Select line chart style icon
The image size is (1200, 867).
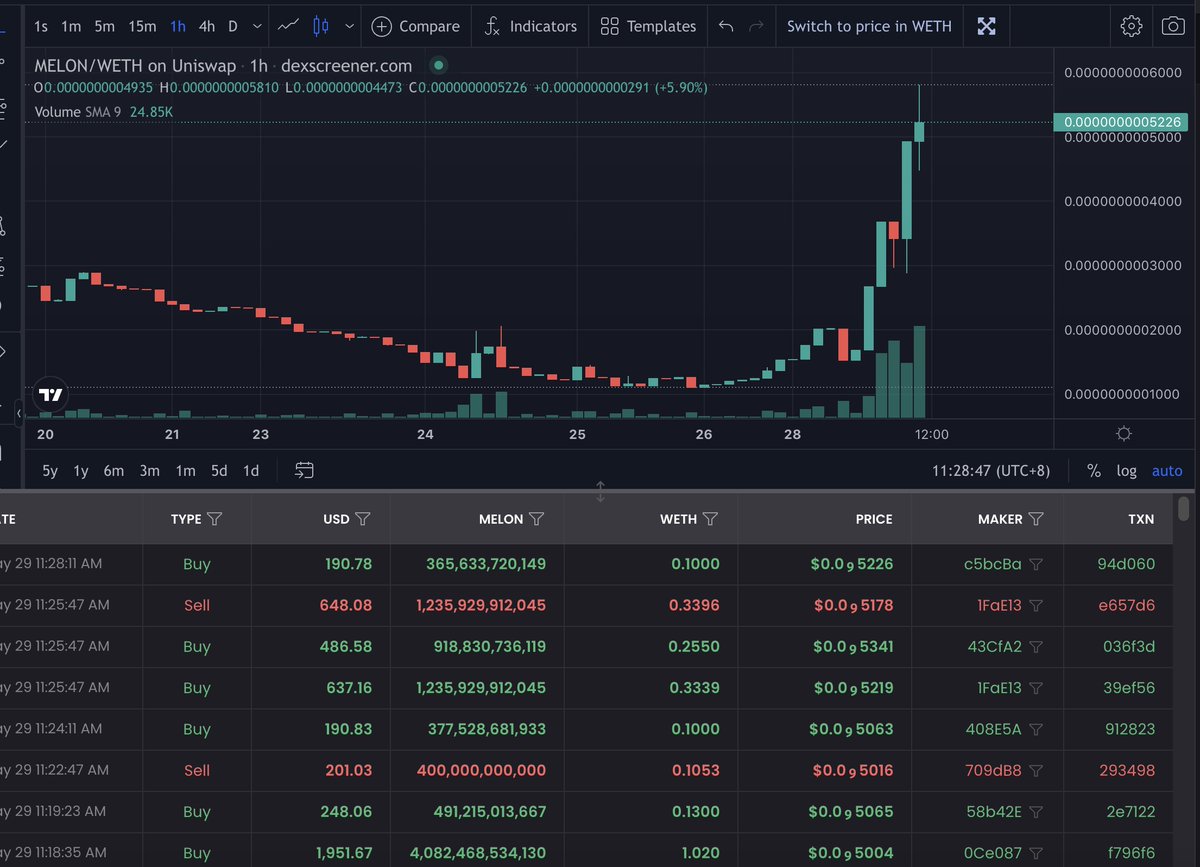click(x=288, y=26)
